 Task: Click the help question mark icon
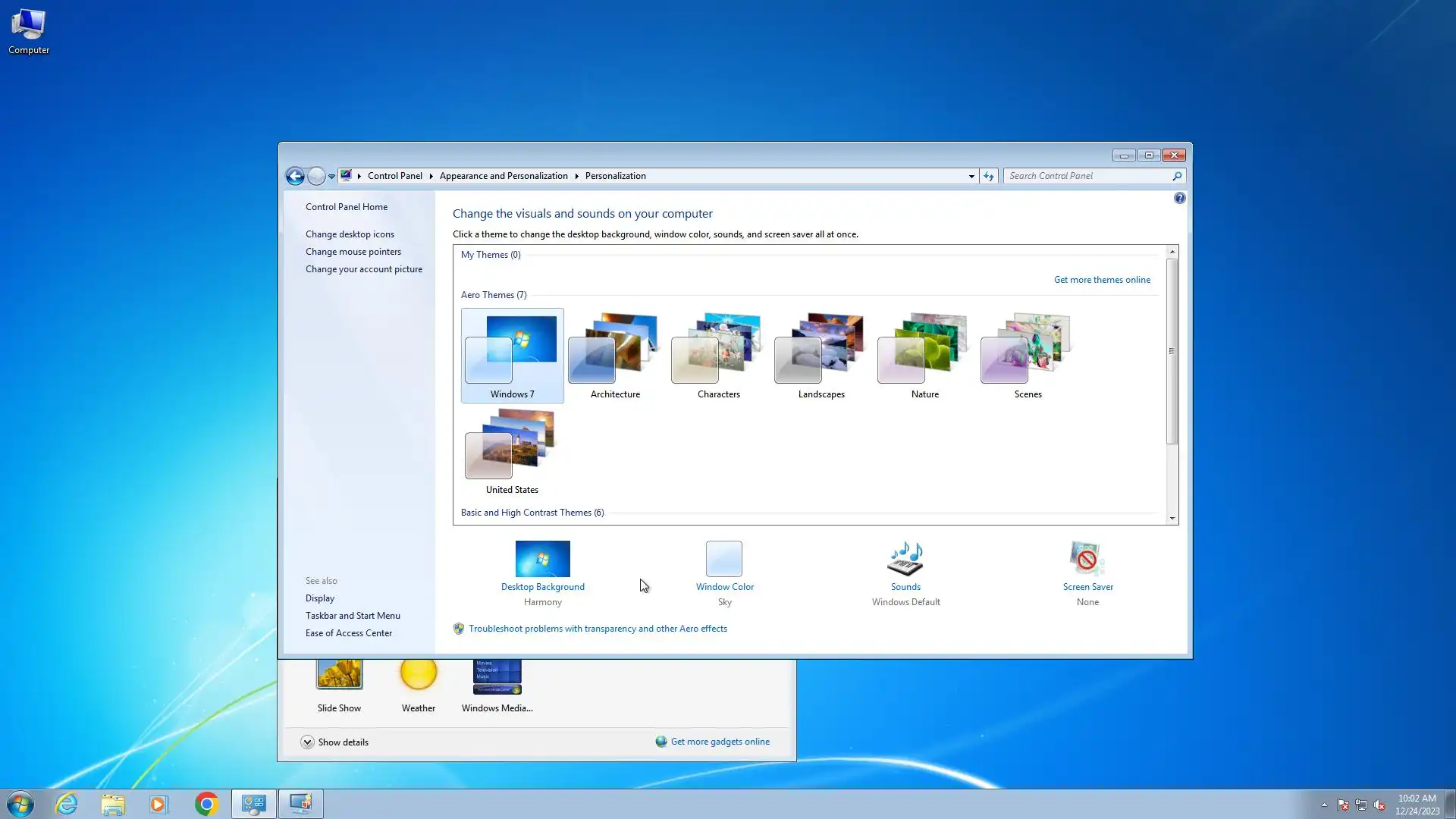pyautogui.click(x=1179, y=198)
